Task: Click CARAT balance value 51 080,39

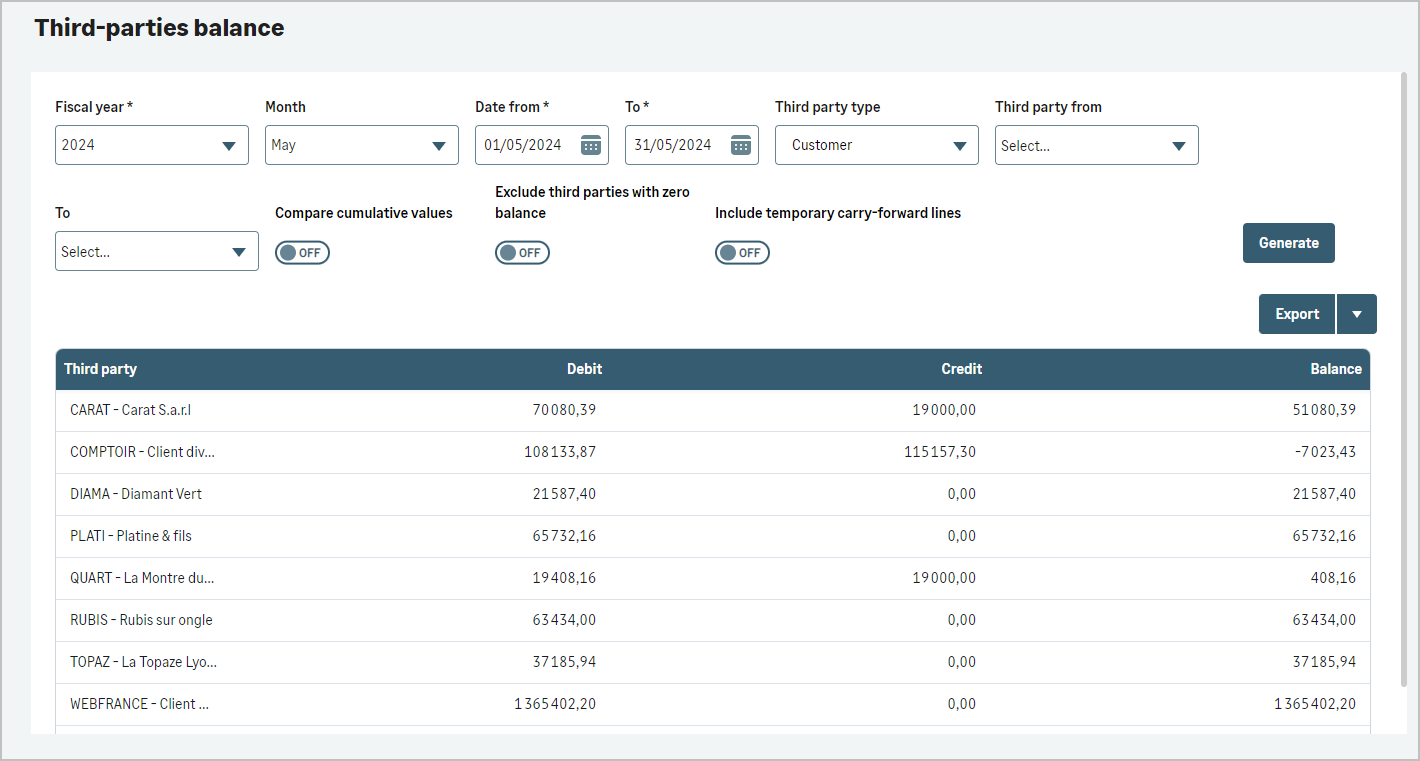Action: [1324, 410]
